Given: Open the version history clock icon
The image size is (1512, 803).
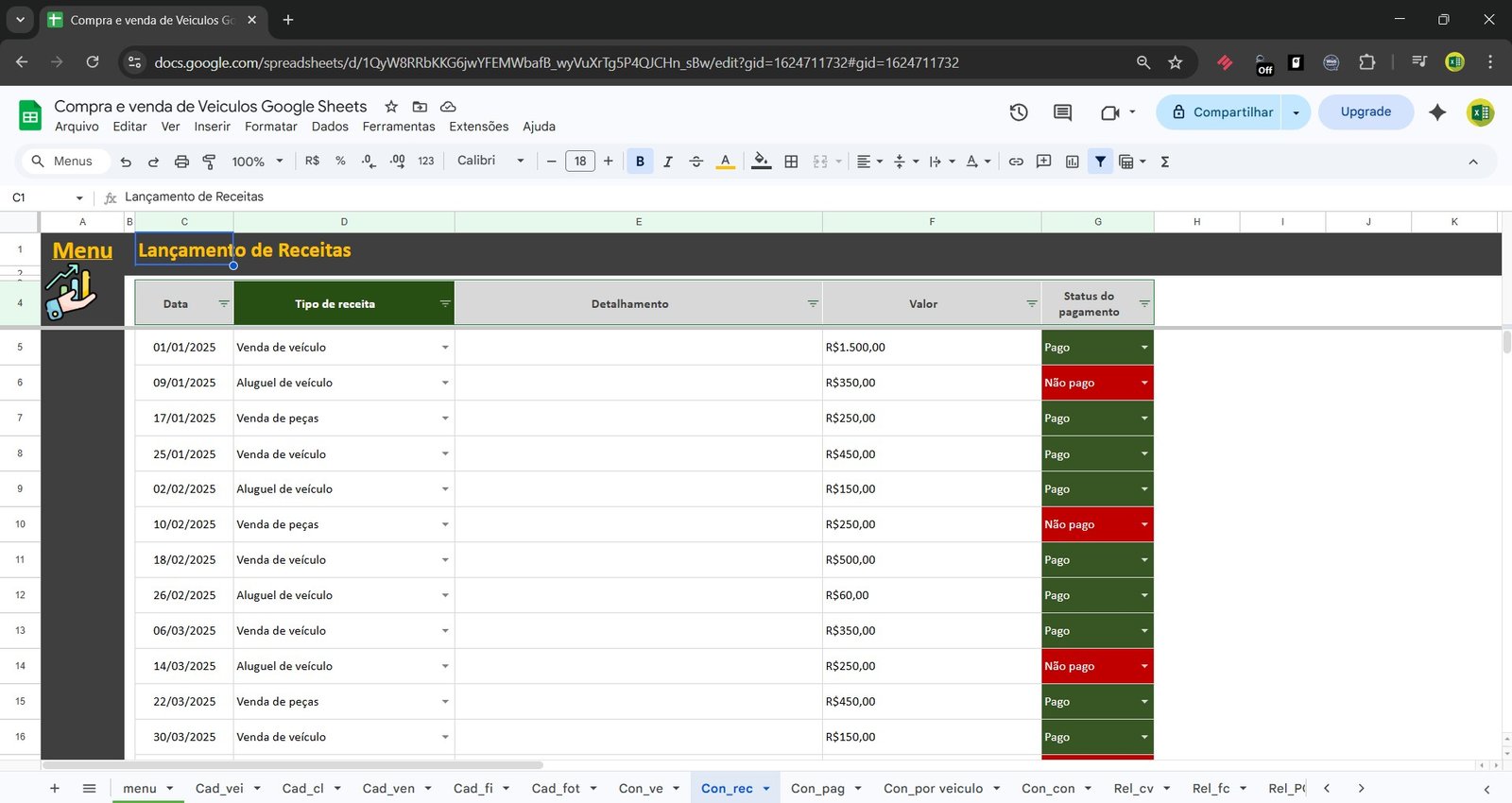Looking at the screenshot, I should tap(1018, 112).
